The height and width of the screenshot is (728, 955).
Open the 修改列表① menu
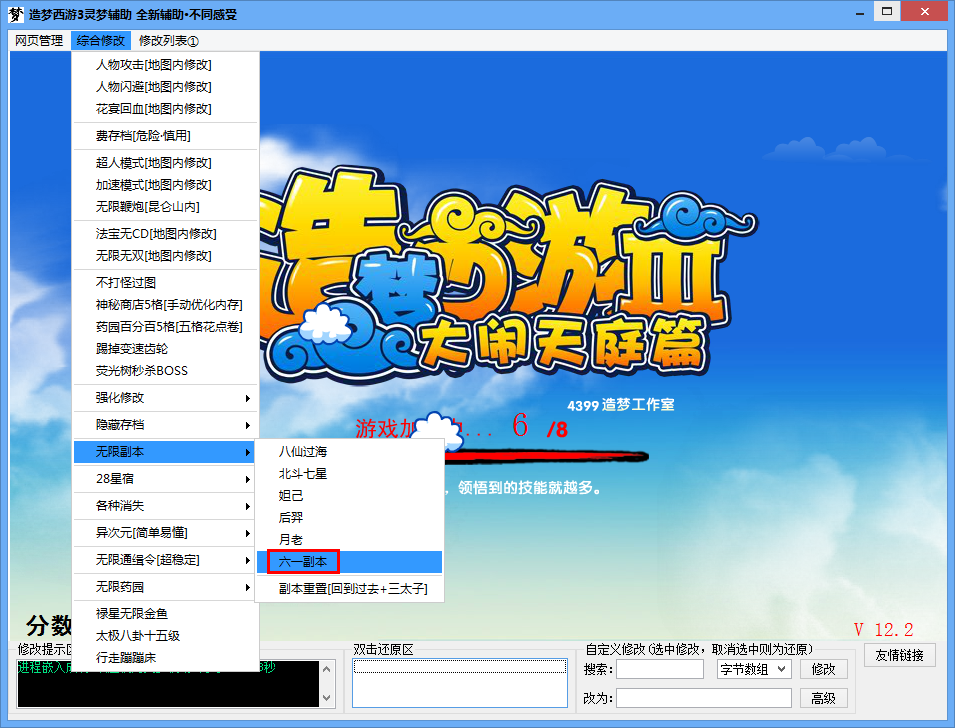point(169,41)
